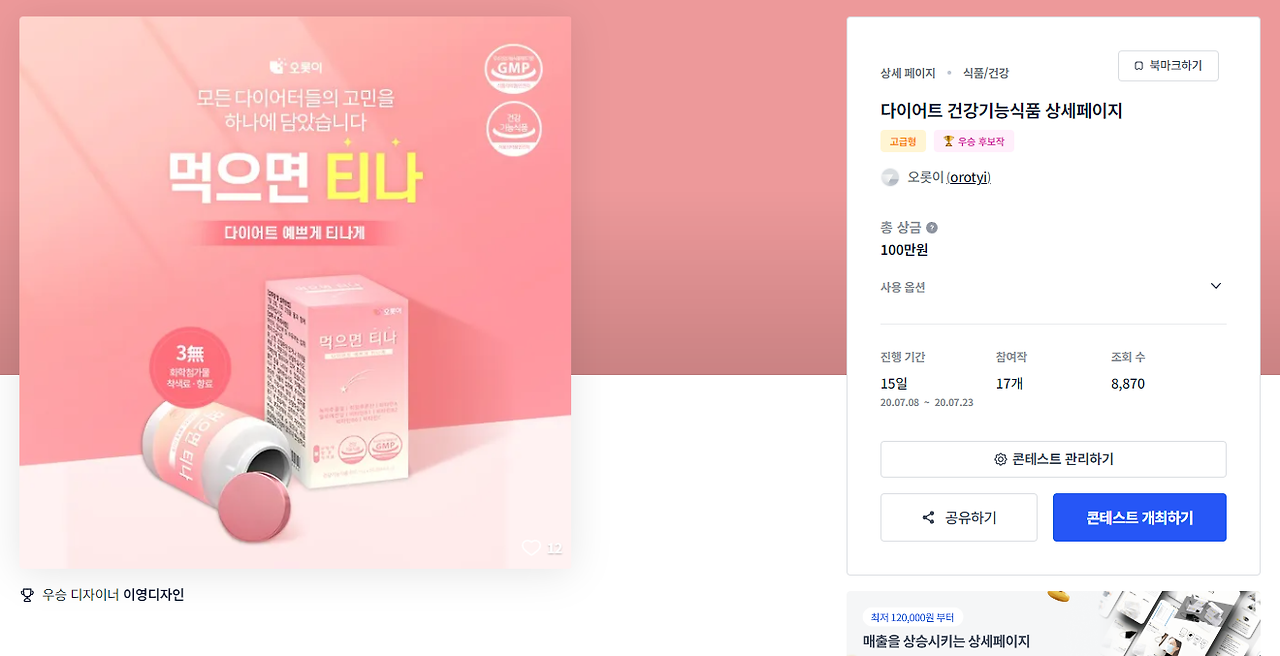Click the question mark help icon beside 총 상금
The image size is (1280, 656).
click(932, 228)
